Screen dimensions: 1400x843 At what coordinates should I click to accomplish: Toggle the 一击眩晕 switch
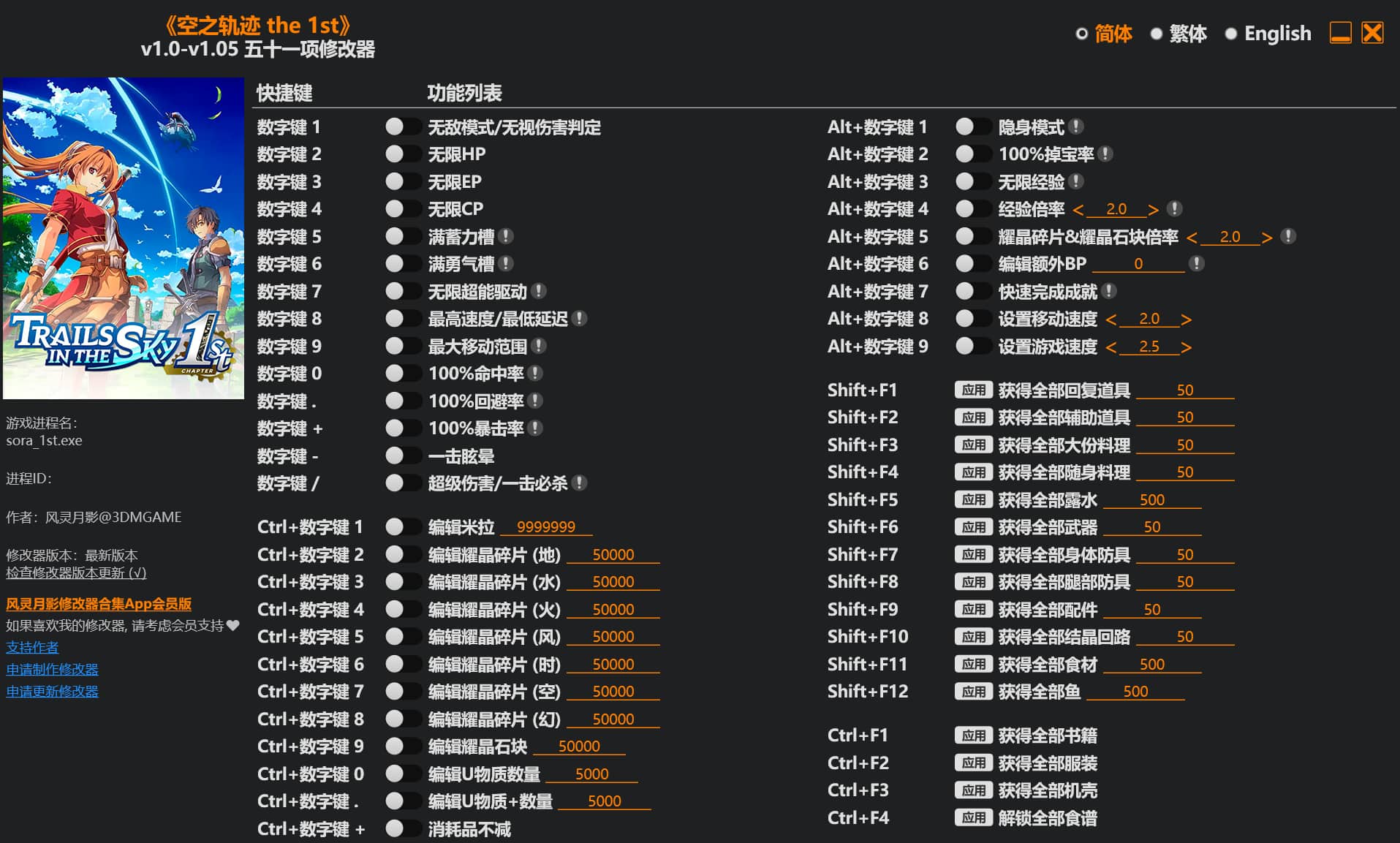click(403, 455)
